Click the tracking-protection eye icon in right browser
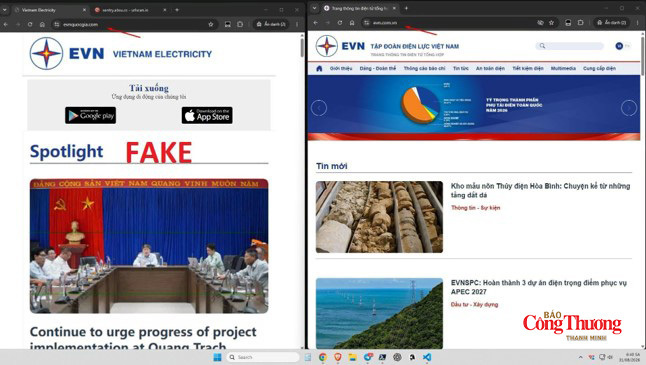This screenshot has width=646, height=365. [541, 23]
